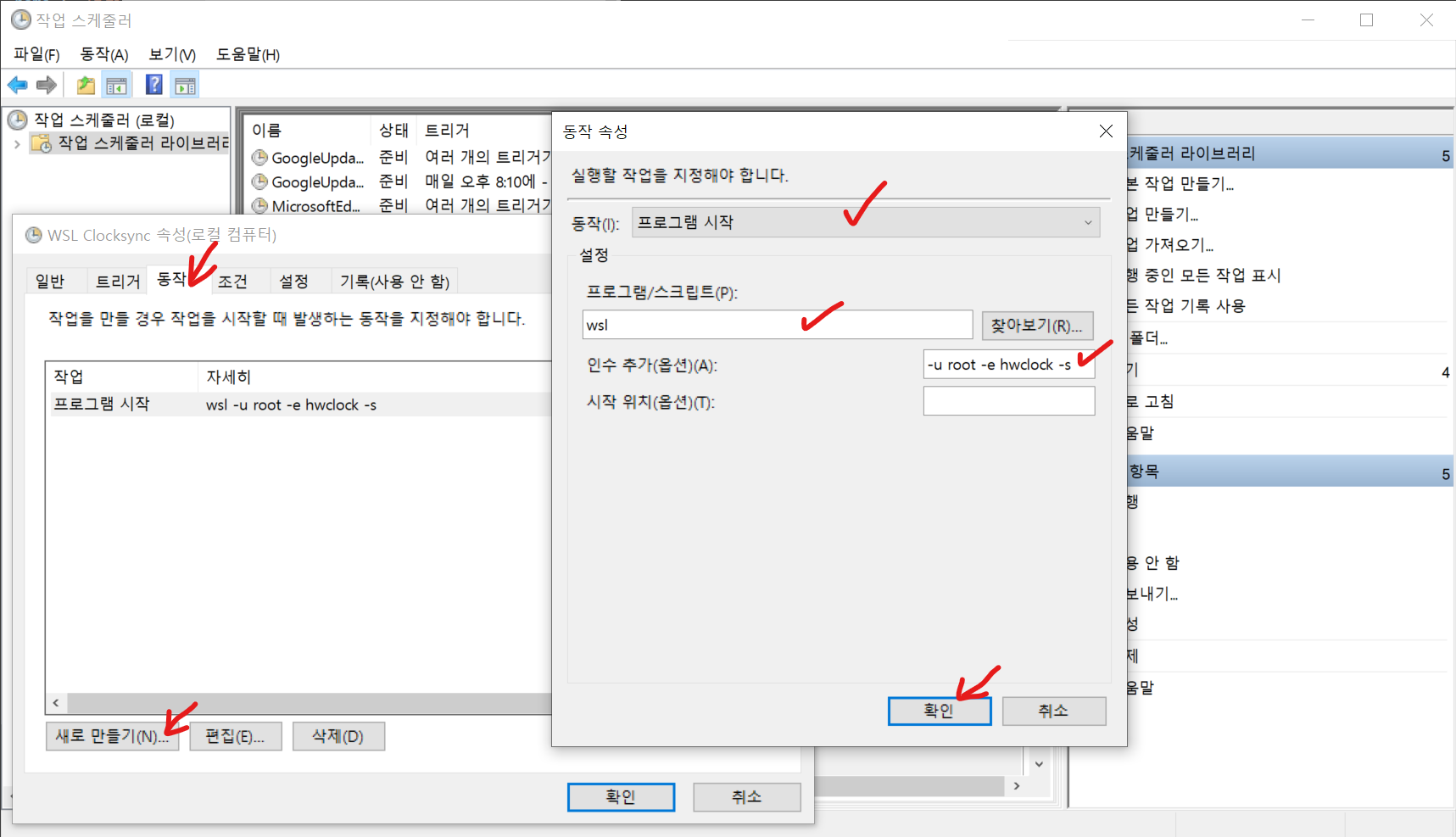Toggle the Action pane toolbar icon
Image resolution: width=1456 pixels, height=837 pixels.
point(185,85)
